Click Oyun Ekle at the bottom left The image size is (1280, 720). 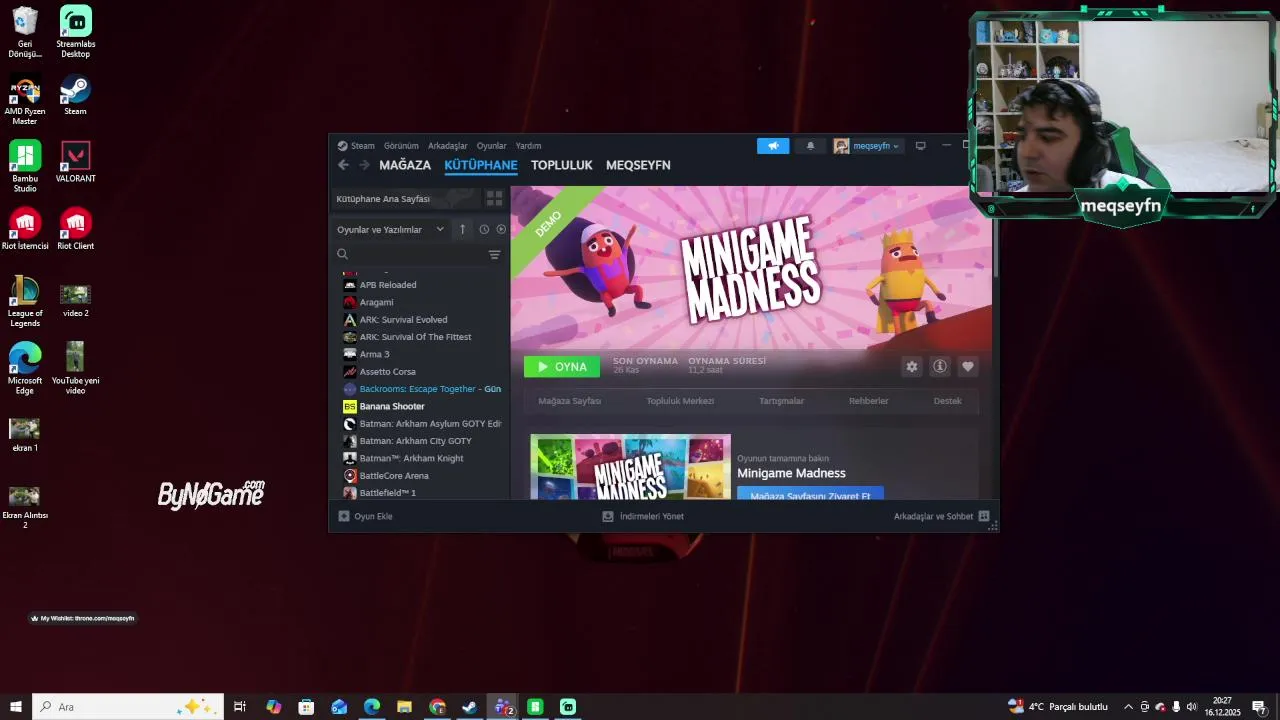coord(365,517)
